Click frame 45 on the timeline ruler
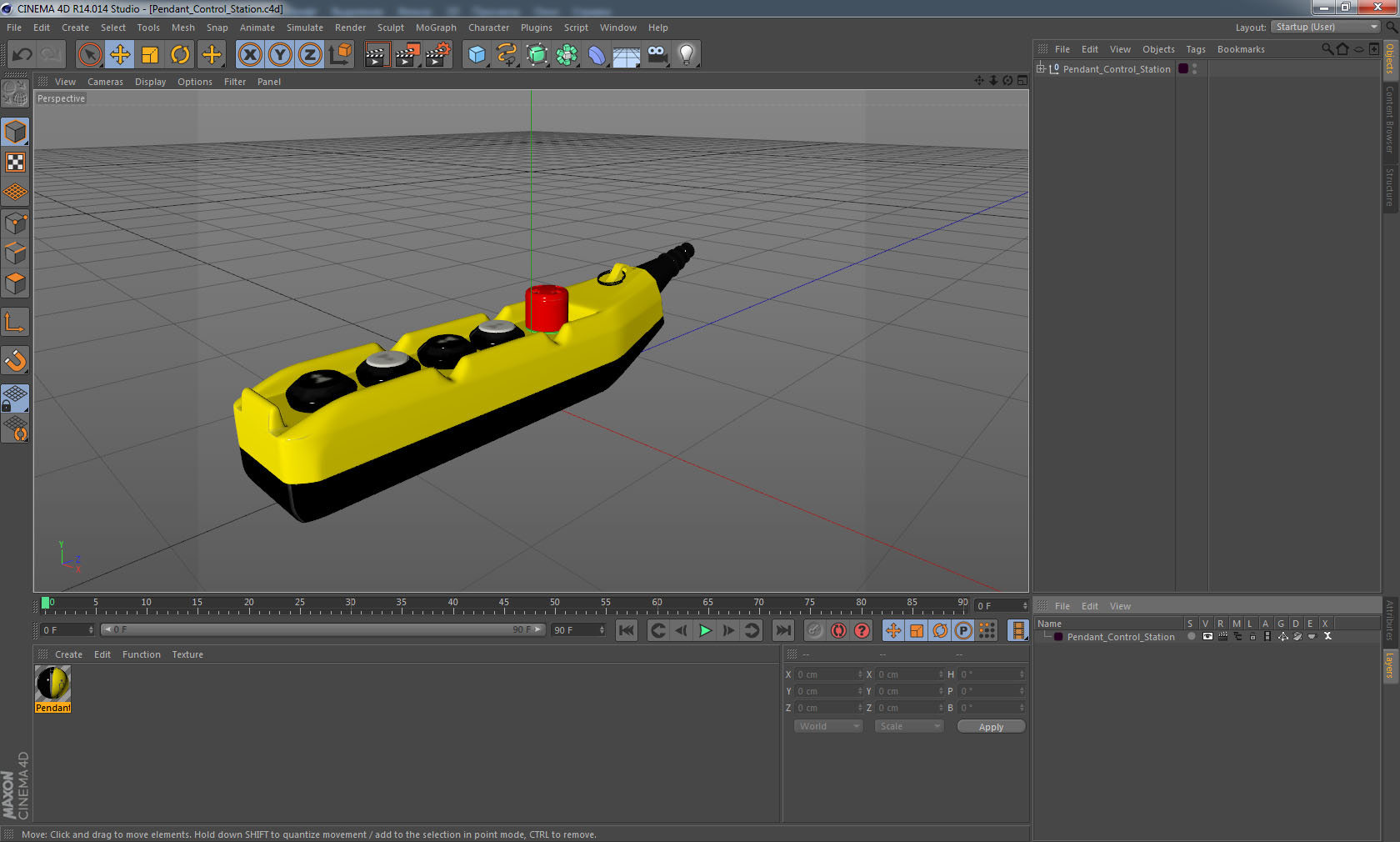 pyautogui.click(x=503, y=604)
